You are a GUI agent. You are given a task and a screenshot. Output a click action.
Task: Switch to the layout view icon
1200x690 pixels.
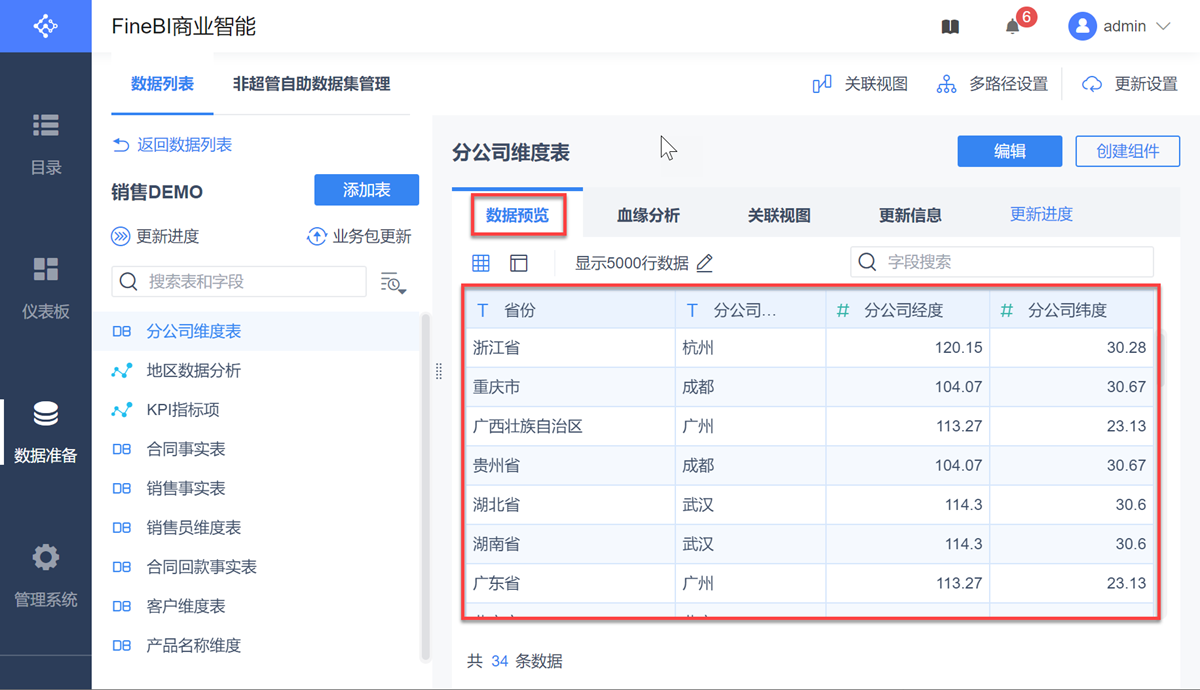point(518,263)
